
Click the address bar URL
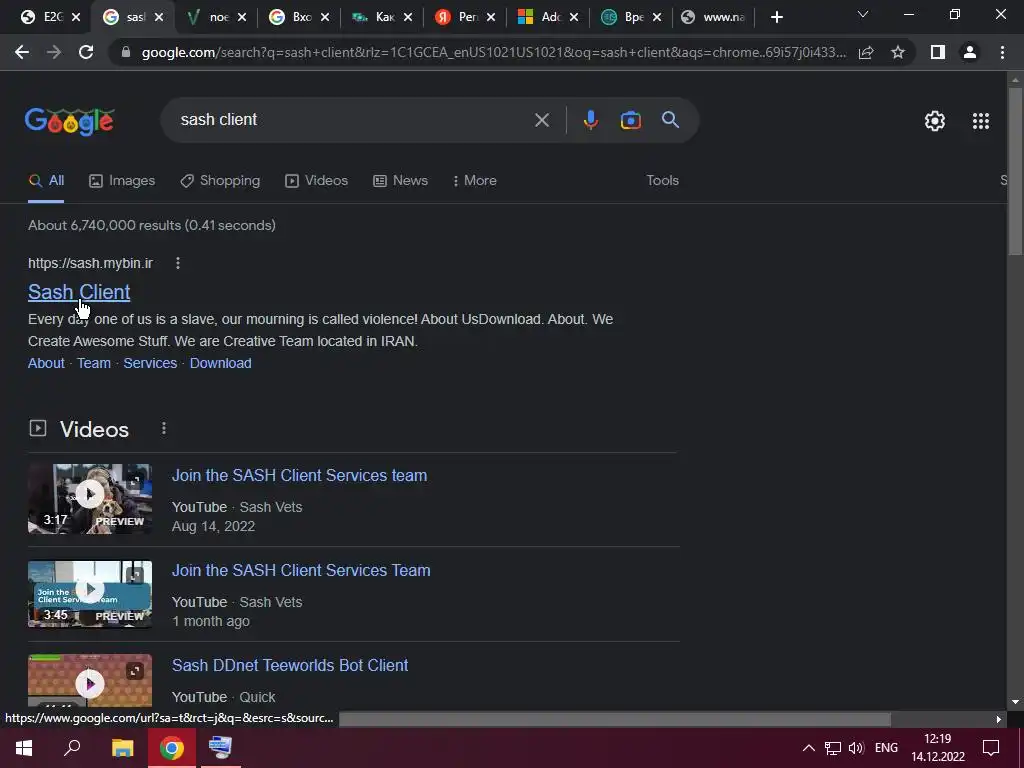click(x=493, y=52)
